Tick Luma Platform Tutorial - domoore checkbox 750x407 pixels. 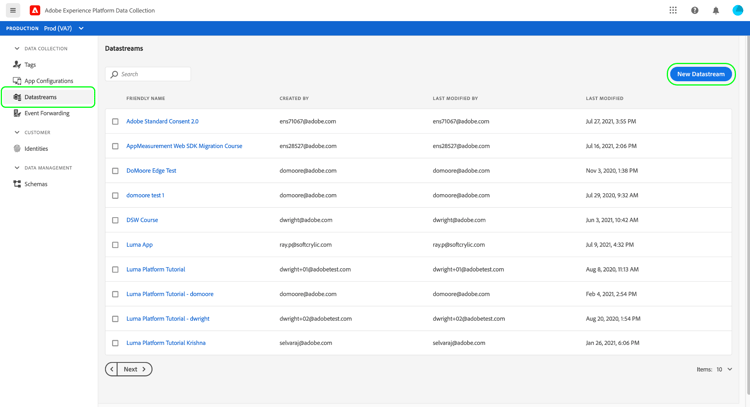[115, 294]
